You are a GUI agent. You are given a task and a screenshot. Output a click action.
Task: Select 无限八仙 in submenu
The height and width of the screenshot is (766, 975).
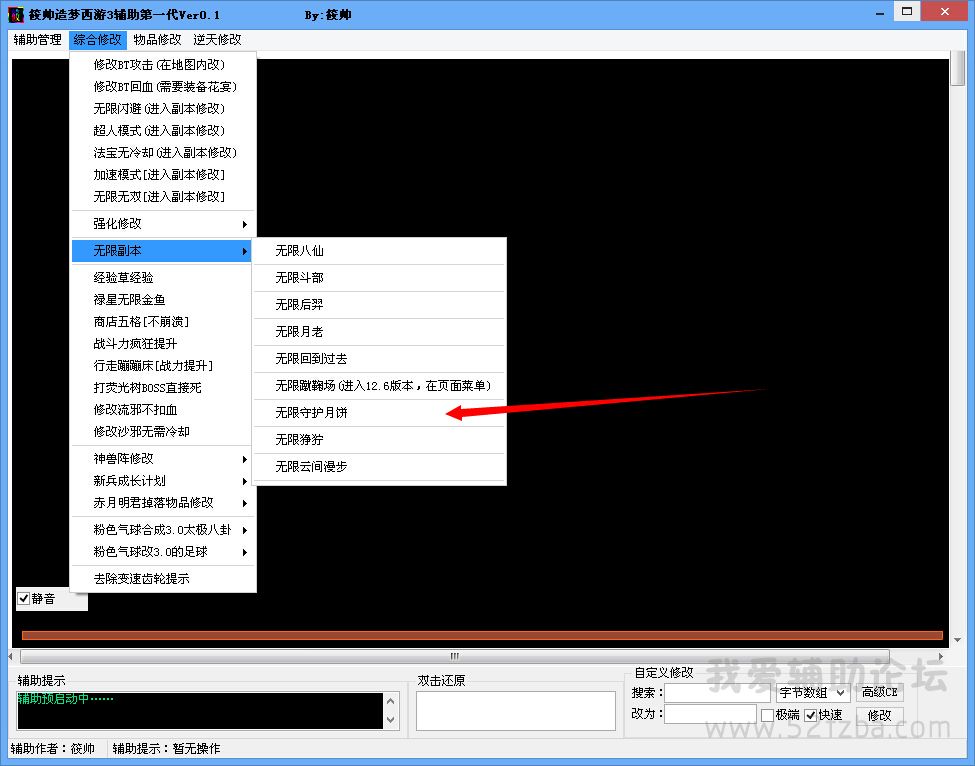click(379, 251)
